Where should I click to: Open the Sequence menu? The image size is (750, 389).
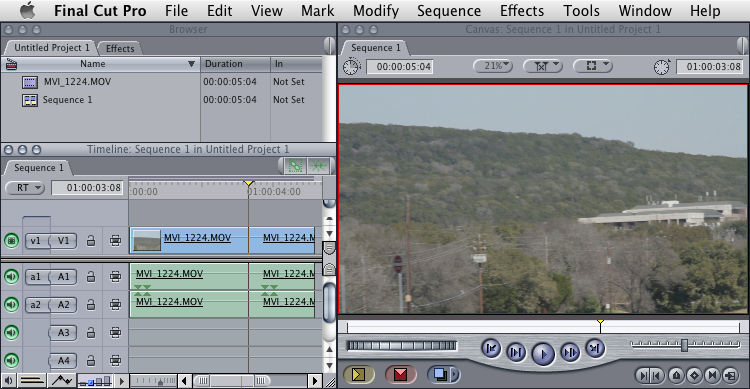pos(449,11)
